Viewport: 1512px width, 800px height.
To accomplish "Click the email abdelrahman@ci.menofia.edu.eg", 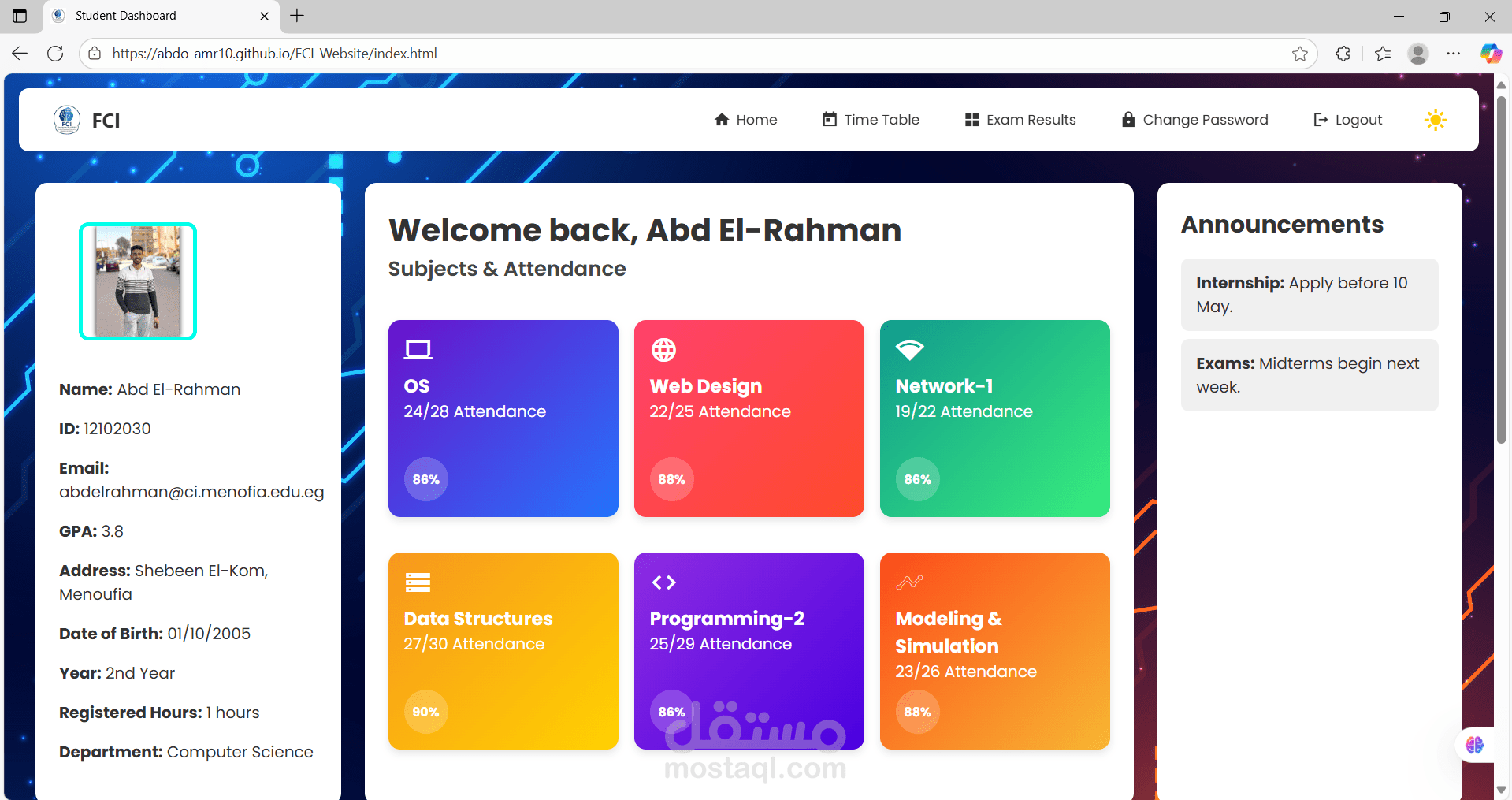I will pos(191,492).
